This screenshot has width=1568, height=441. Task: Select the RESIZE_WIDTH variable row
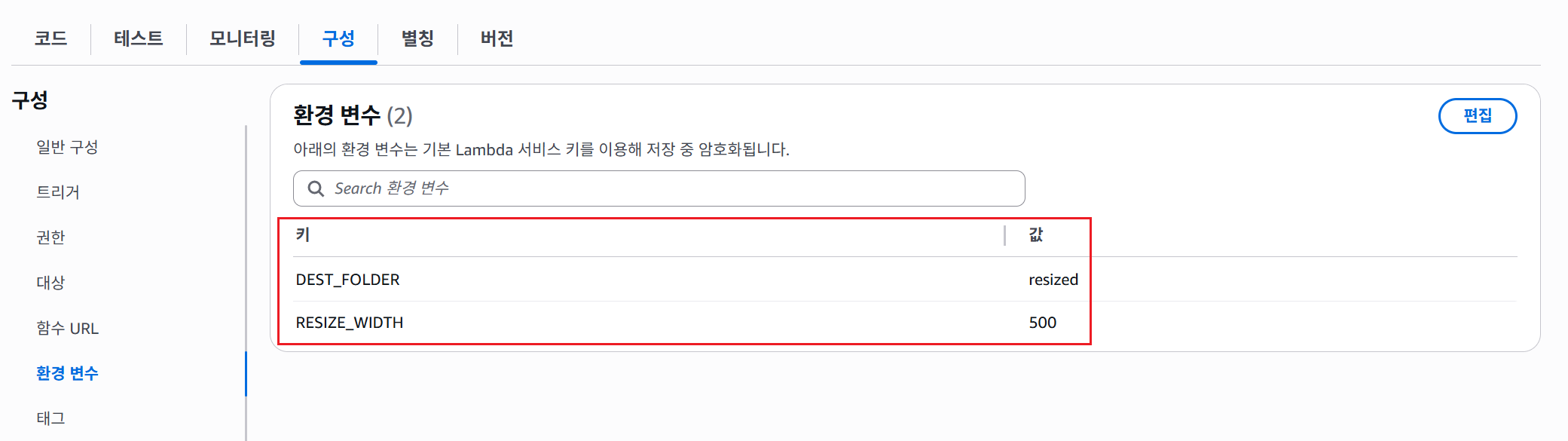tap(350, 323)
